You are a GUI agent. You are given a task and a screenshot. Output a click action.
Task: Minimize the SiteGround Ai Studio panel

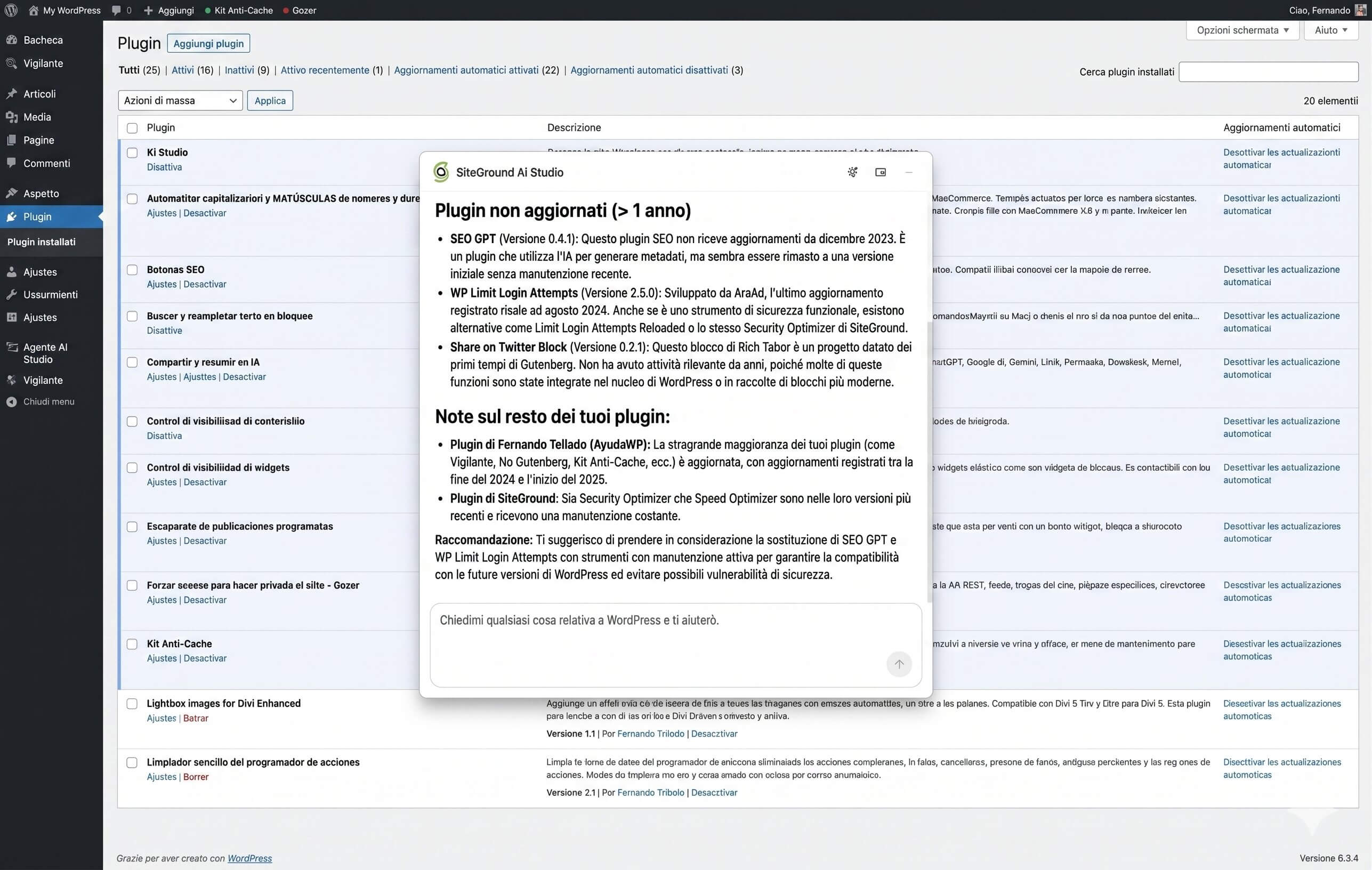coord(909,172)
